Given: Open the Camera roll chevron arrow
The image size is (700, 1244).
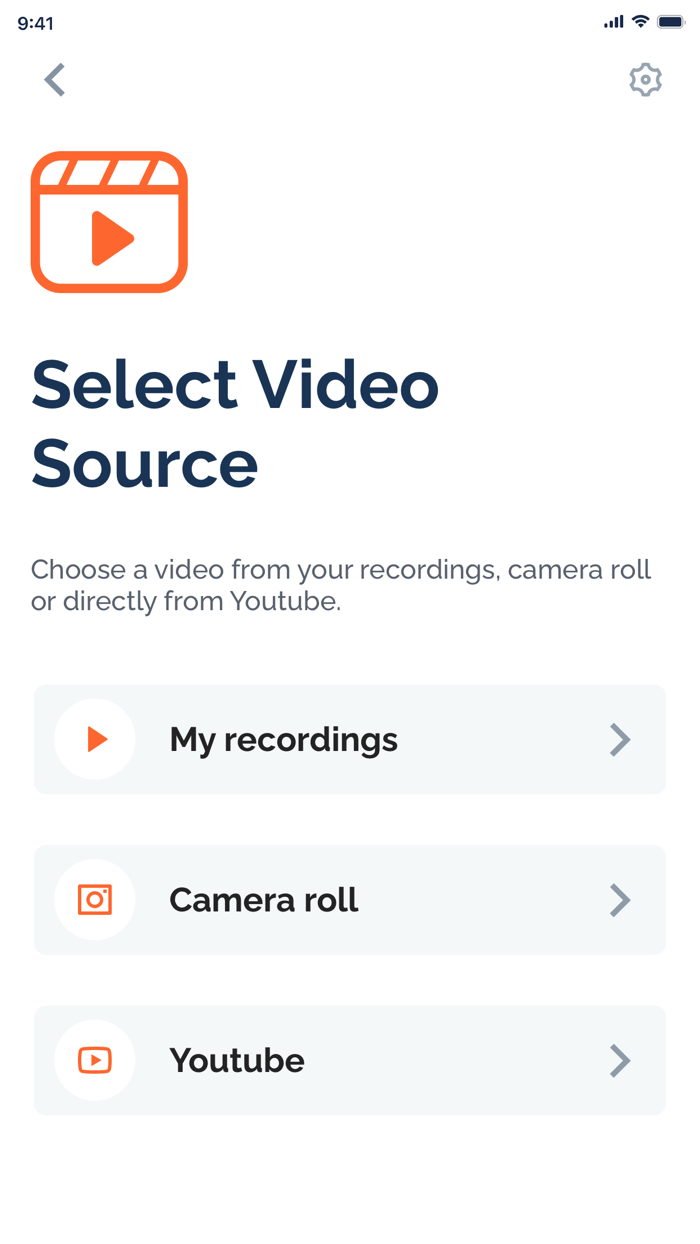Looking at the screenshot, I should (621, 900).
